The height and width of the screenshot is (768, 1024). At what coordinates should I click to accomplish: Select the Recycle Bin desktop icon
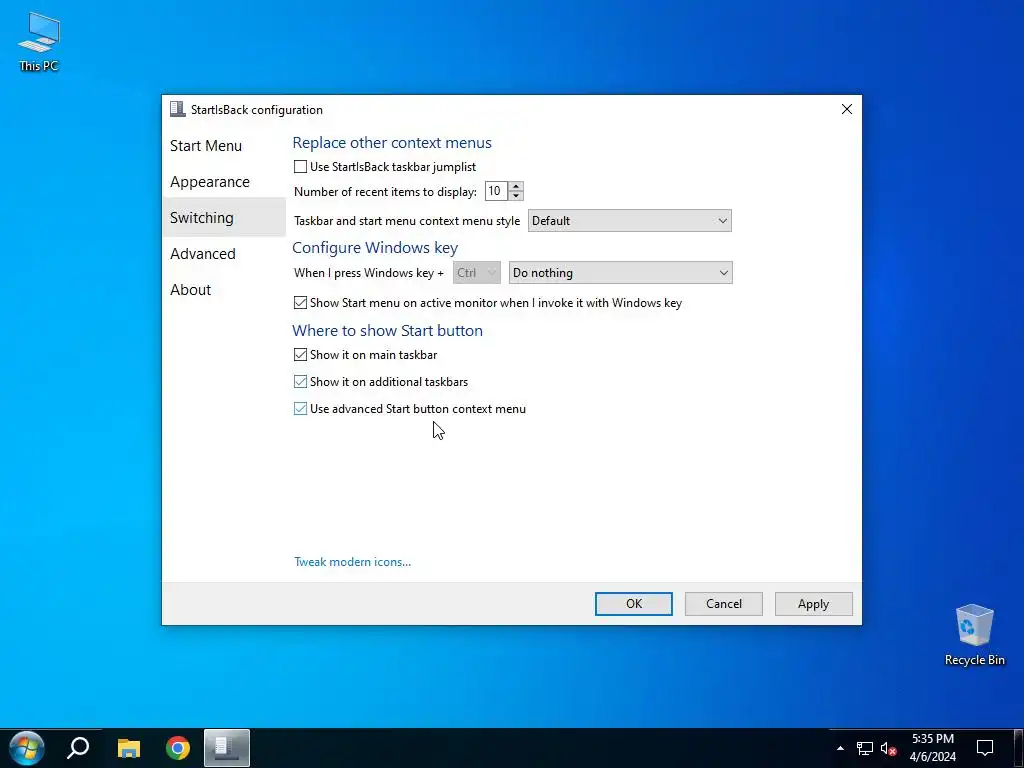pos(974,635)
